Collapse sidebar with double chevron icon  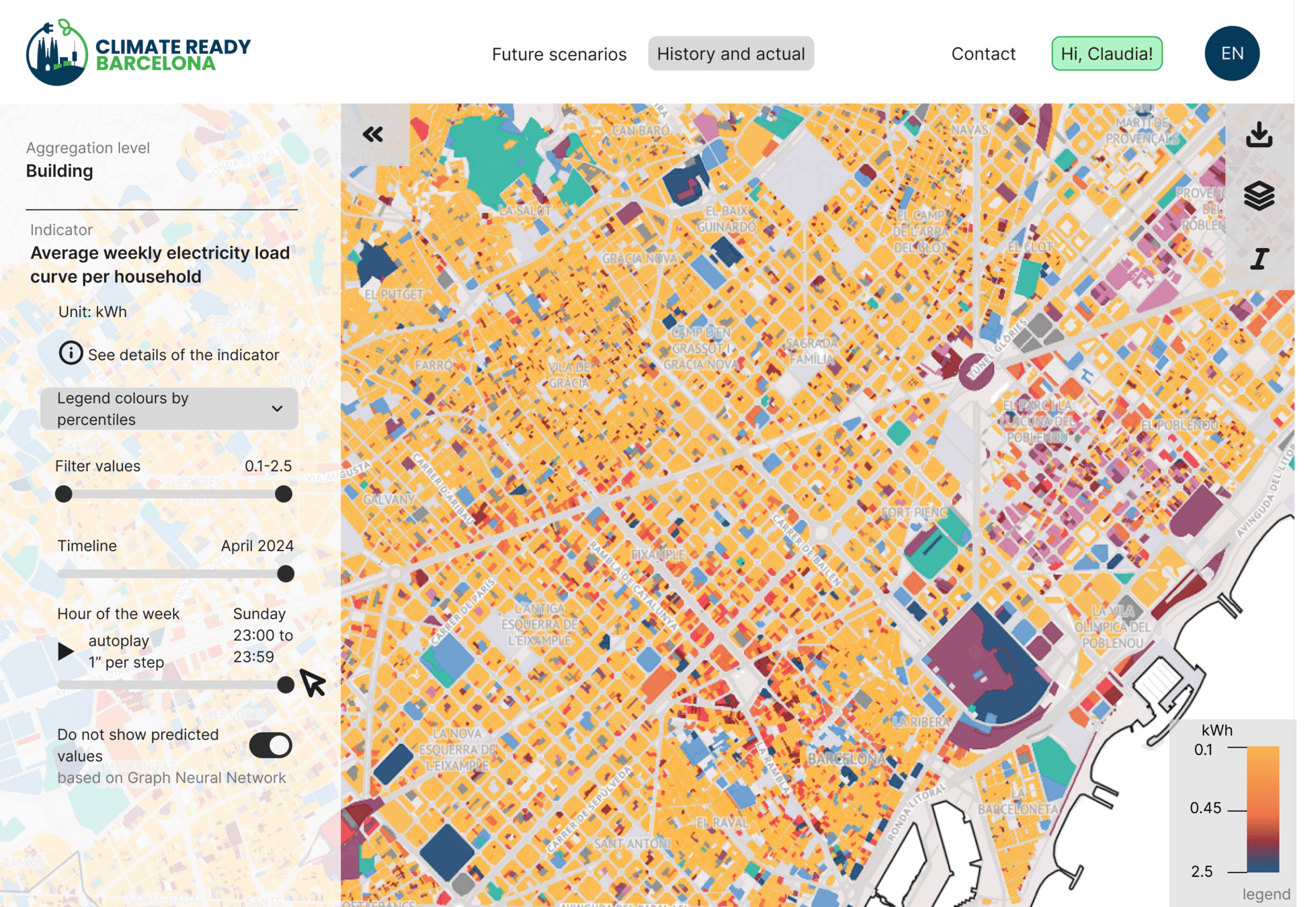click(373, 134)
